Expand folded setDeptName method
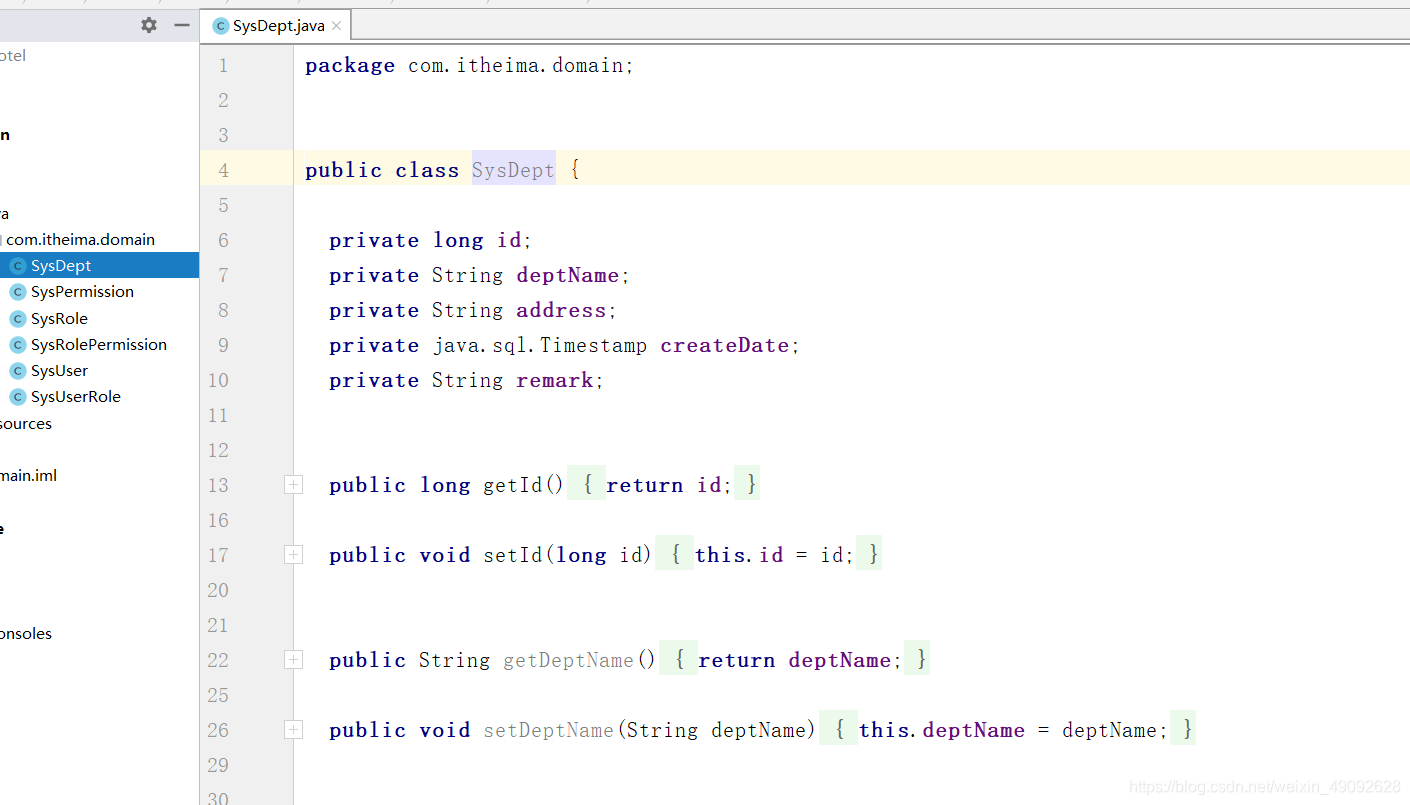1410x805 pixels. pos(293,730)
